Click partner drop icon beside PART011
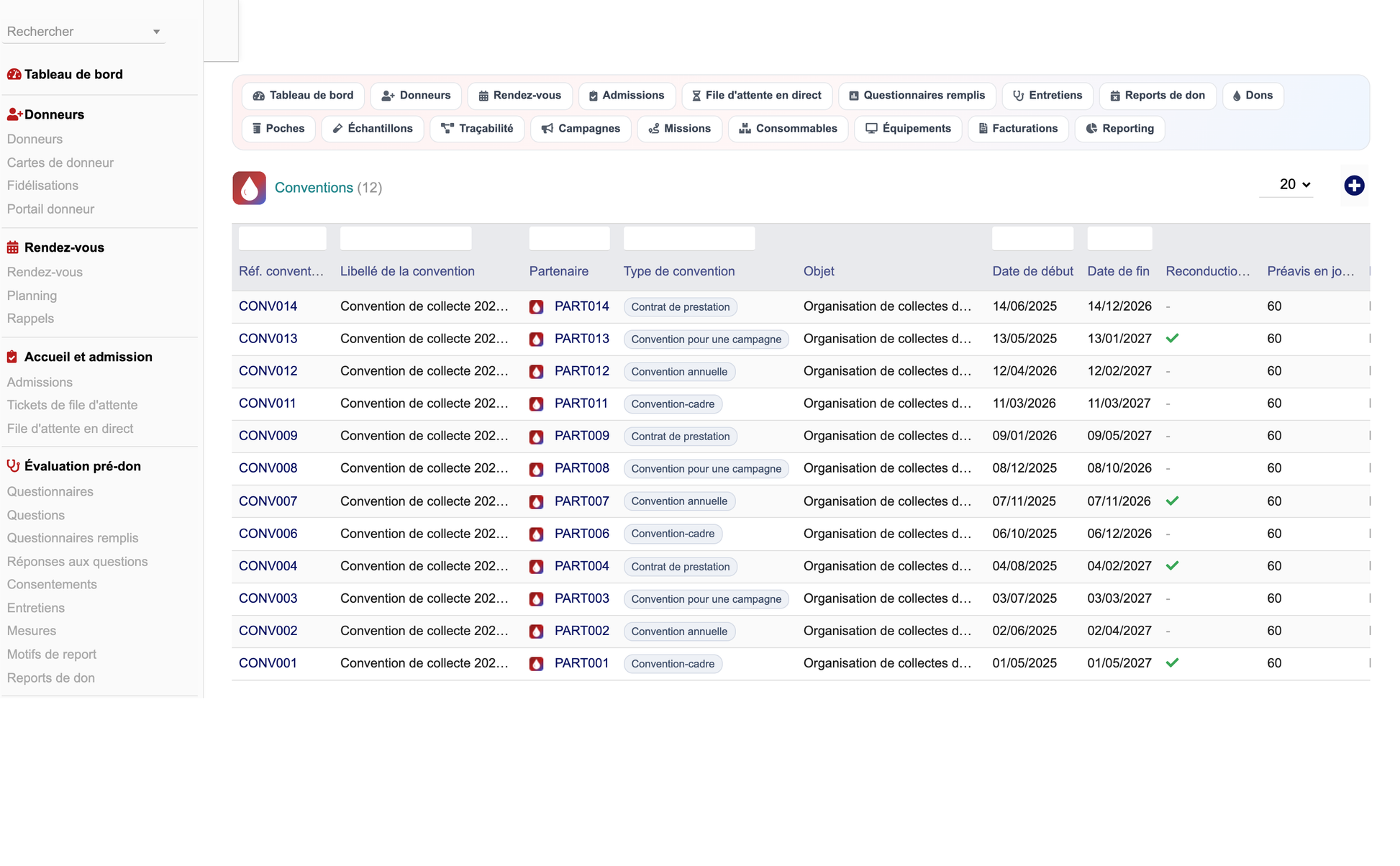 pyautogui.click(x=537, y=404)
